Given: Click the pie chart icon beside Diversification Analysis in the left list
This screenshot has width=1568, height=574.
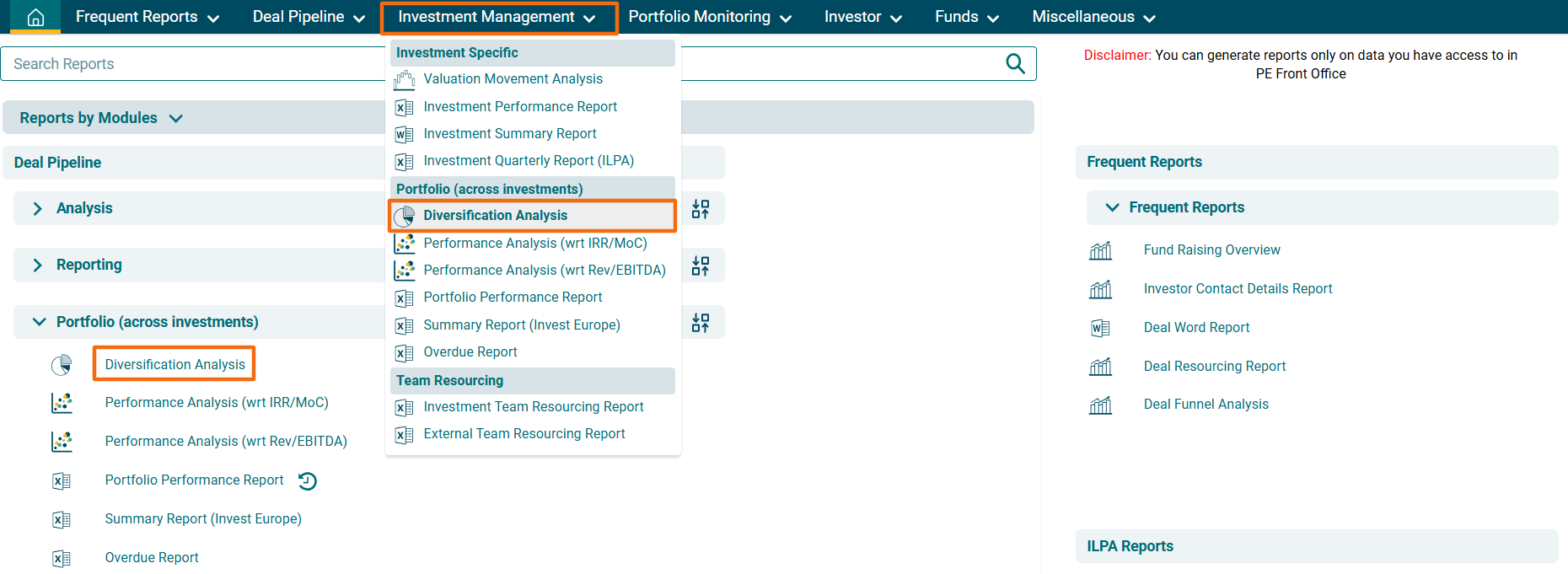Looking at the screenshot, I should pyautogui.click(x=62, y=365).
